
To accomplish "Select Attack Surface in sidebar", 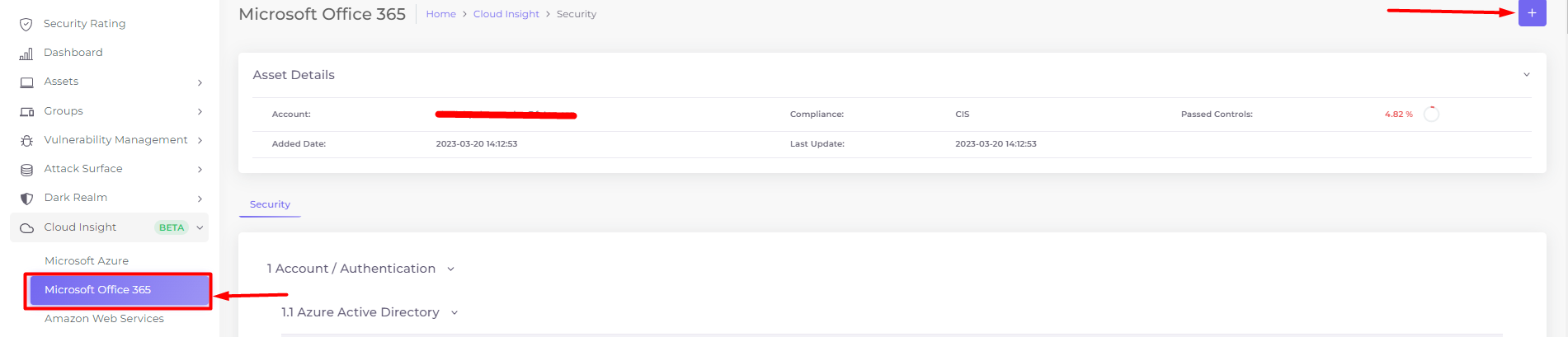I will point(83,169).
